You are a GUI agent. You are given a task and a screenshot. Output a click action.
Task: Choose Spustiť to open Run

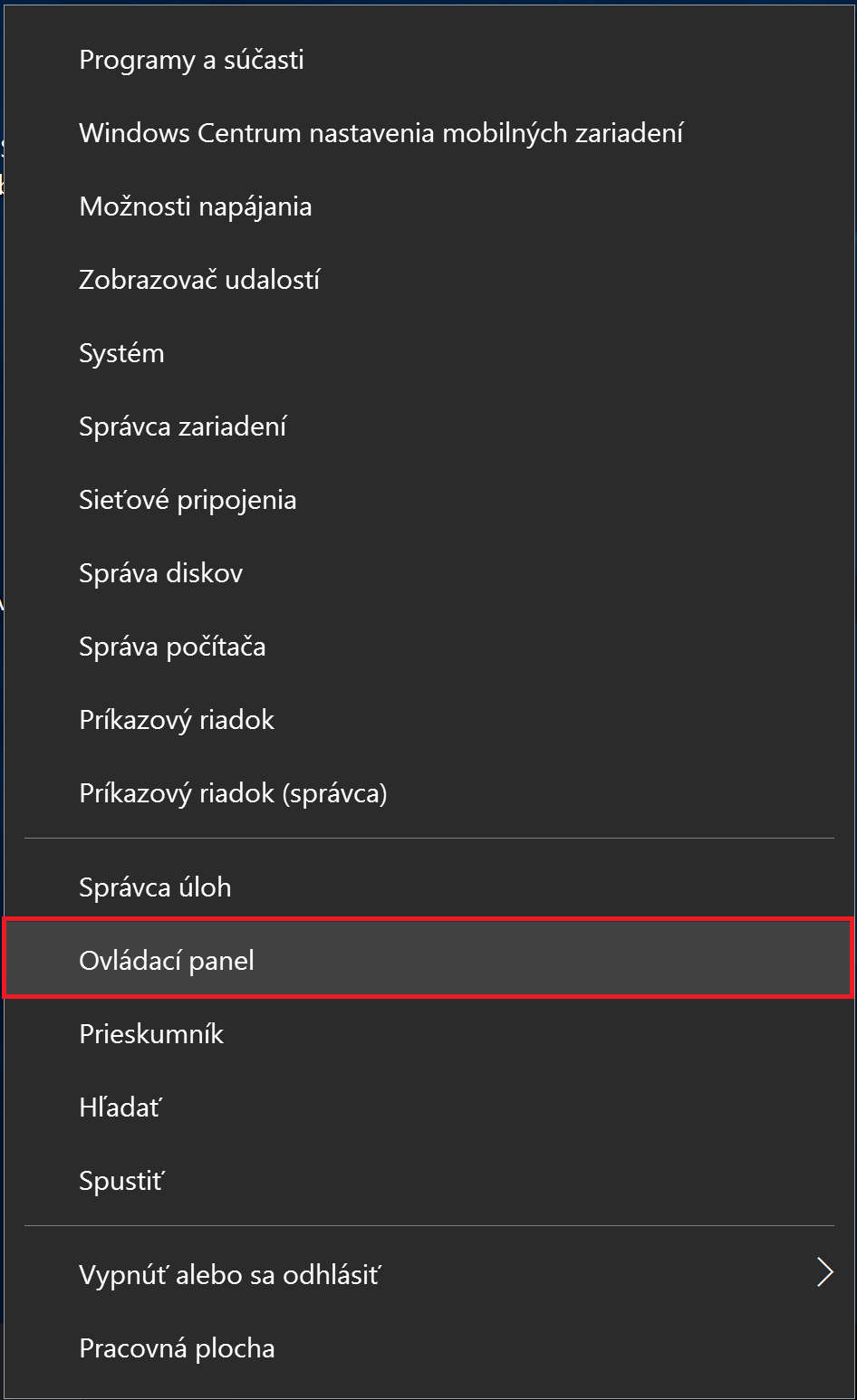click(x=428, y=1181)
